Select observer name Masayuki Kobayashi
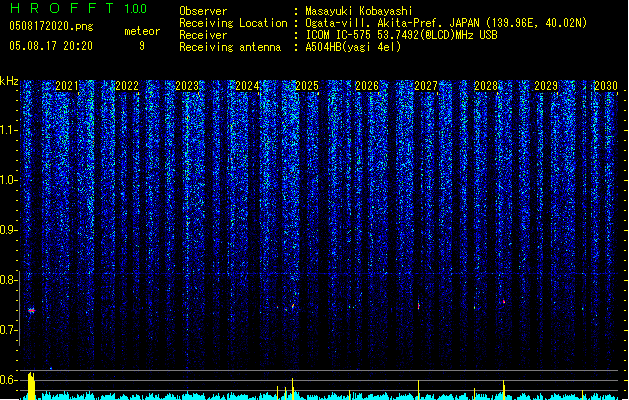 pos(359,11)
